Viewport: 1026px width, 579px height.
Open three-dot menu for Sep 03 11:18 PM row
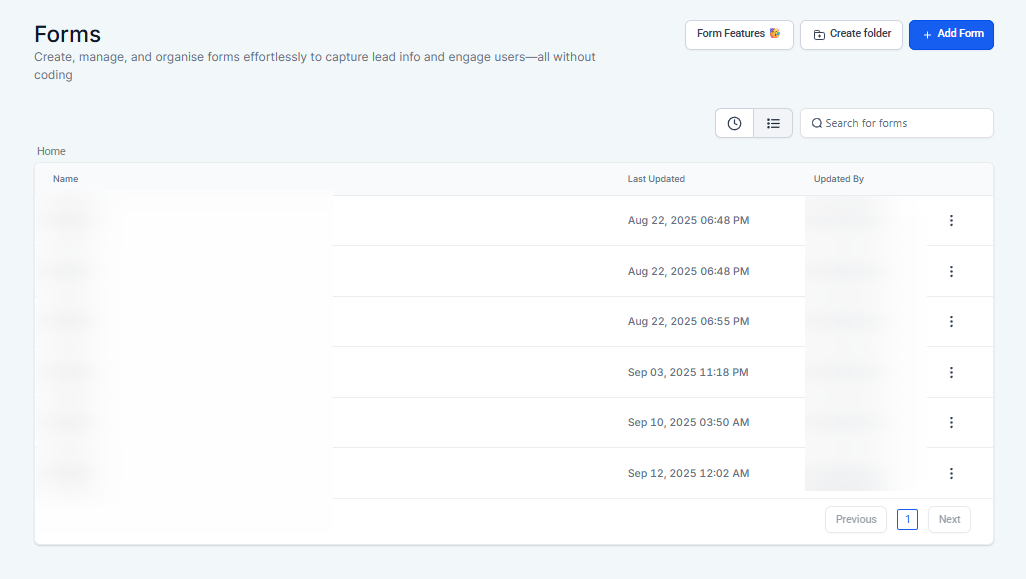[951, 372]
